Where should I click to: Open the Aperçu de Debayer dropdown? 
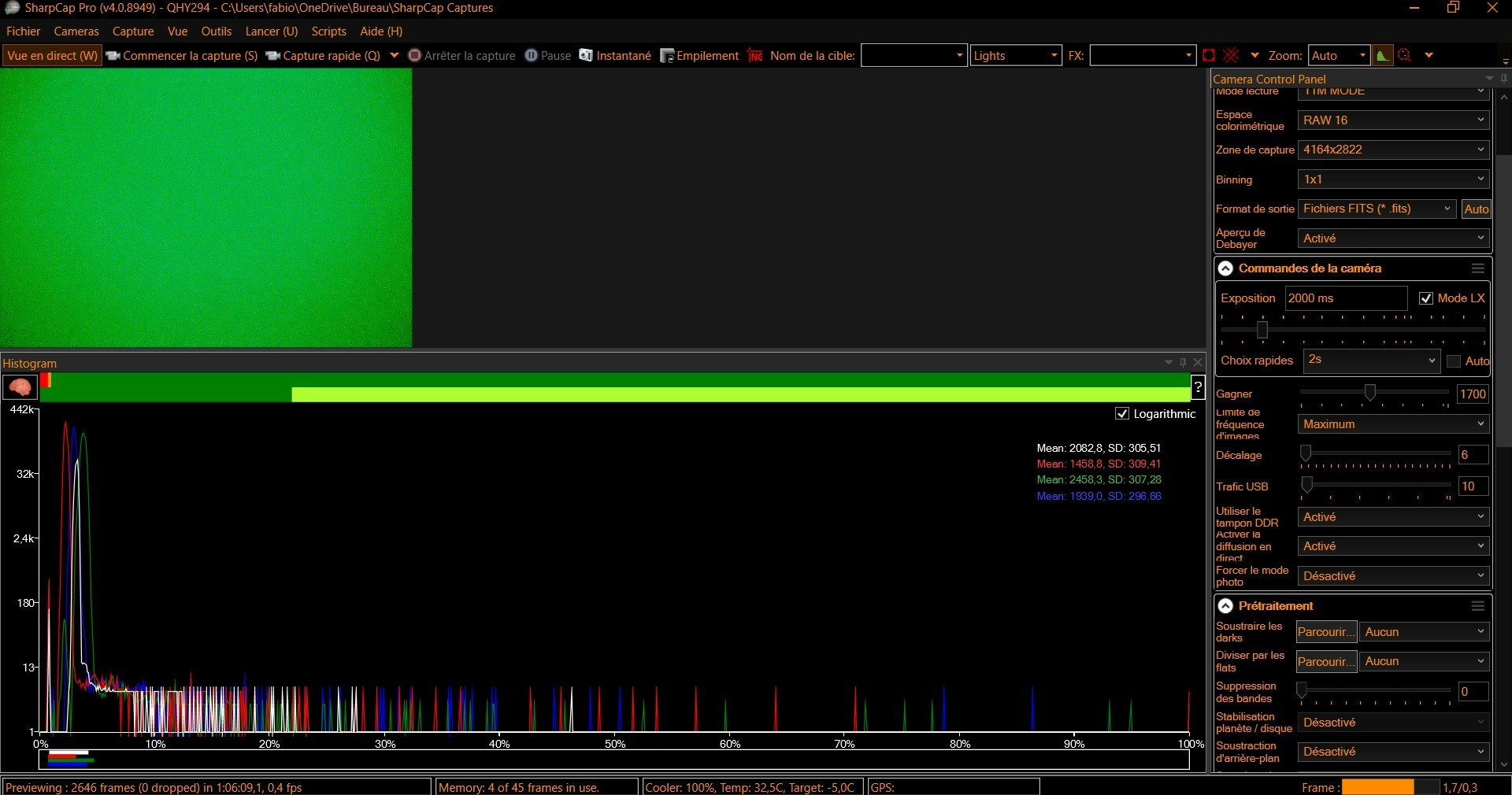(x=1394, y=238)
